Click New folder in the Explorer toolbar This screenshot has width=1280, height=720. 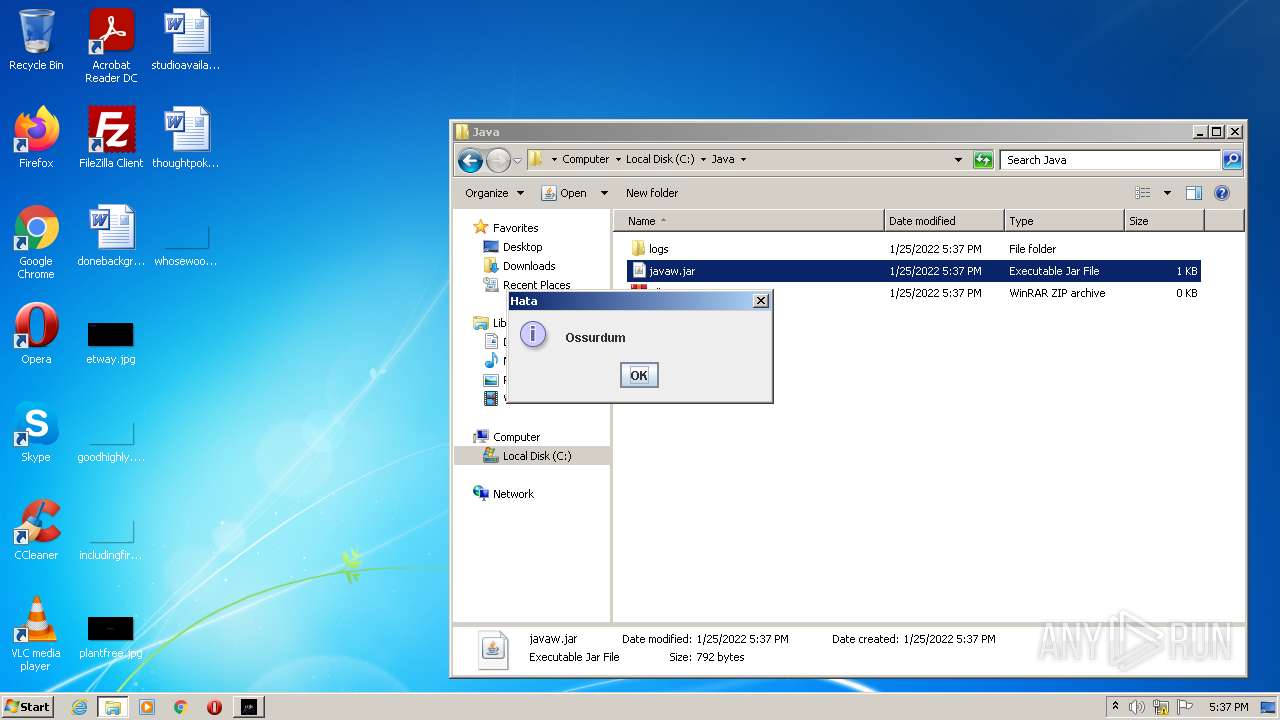point(652,193)
